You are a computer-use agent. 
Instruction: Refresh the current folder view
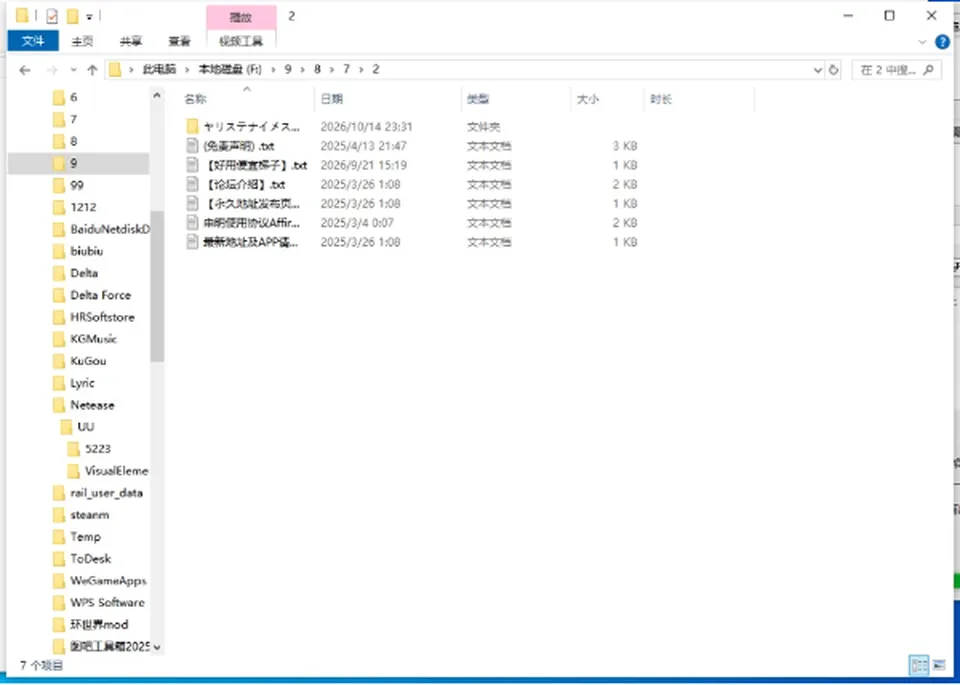833,70
